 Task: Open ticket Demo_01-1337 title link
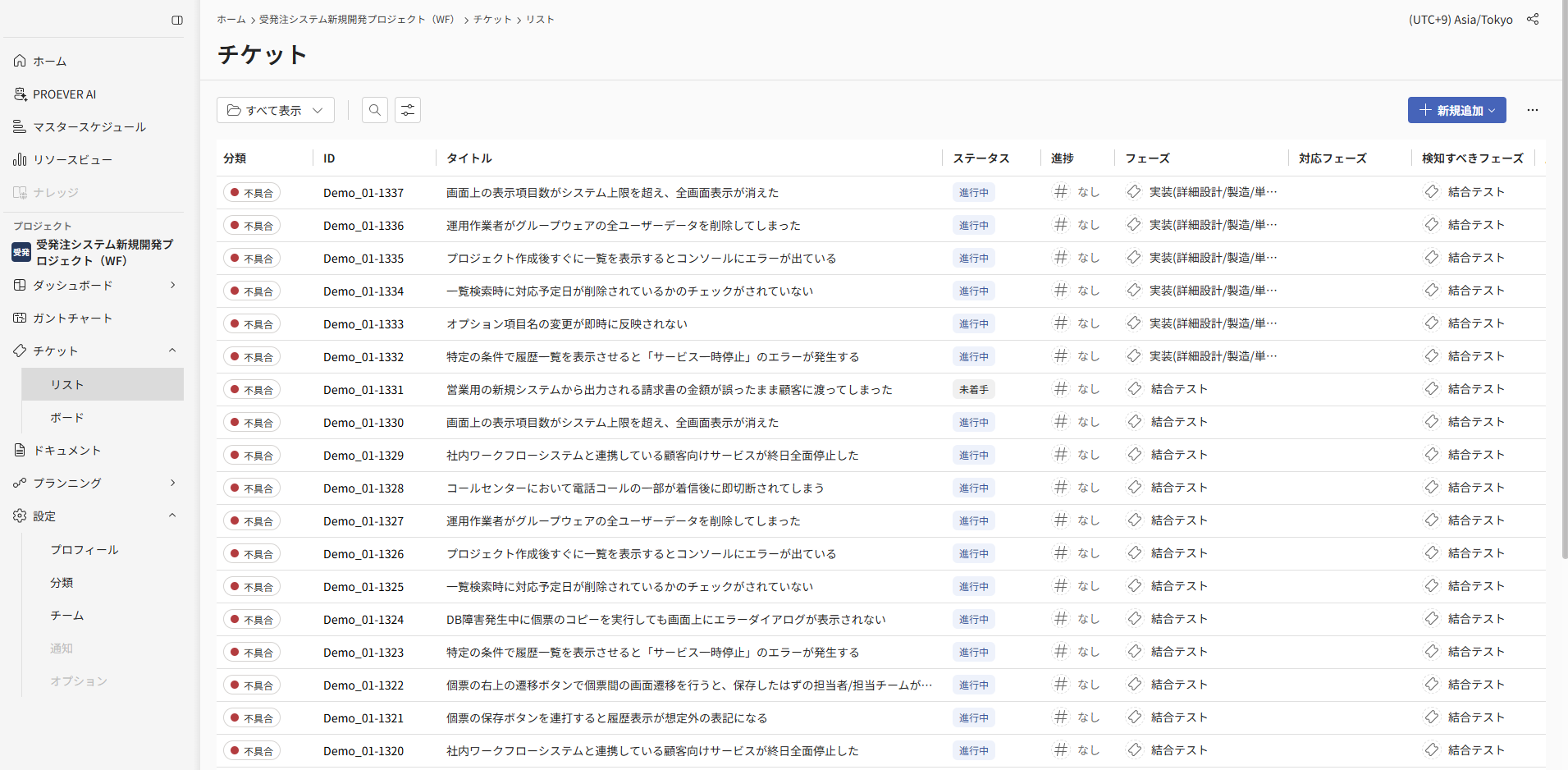611,193
